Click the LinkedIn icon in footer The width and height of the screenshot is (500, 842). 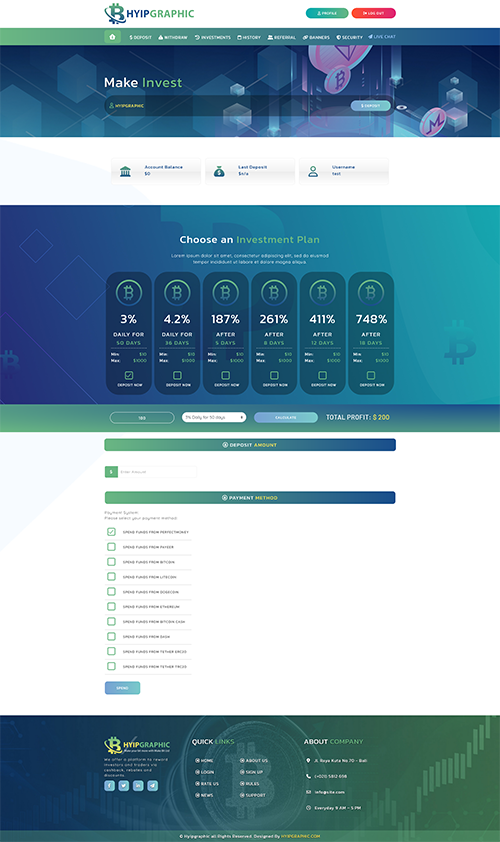point(138,786)
